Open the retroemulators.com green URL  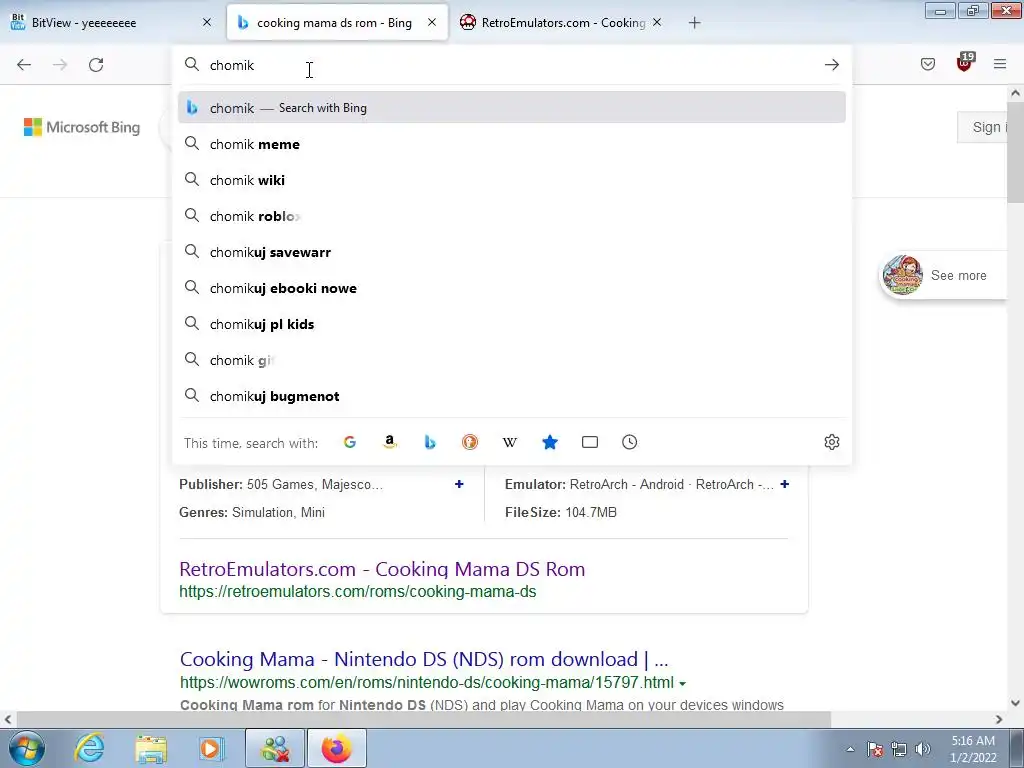[x=358, y=592]
